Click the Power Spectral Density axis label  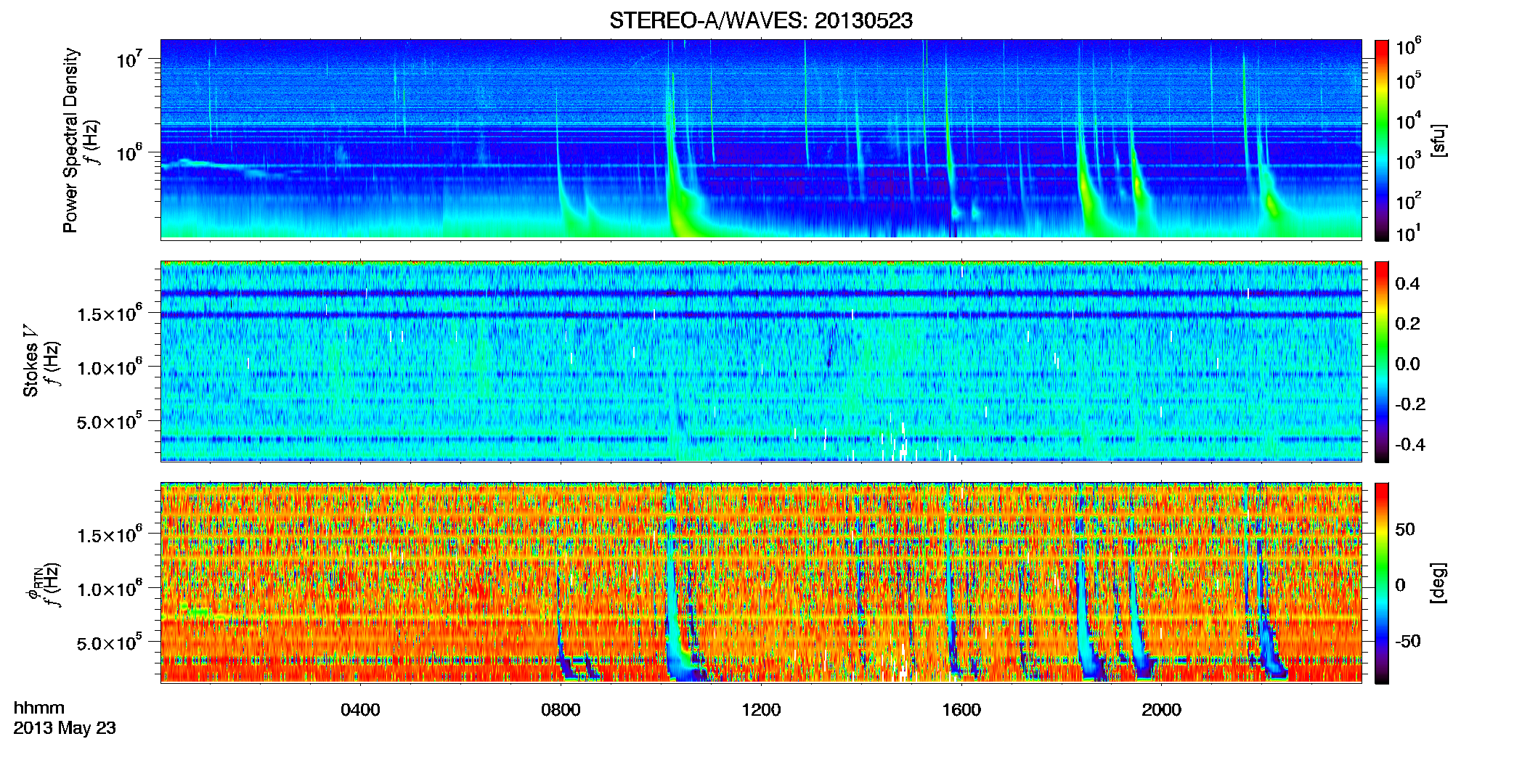pos(70,140)
